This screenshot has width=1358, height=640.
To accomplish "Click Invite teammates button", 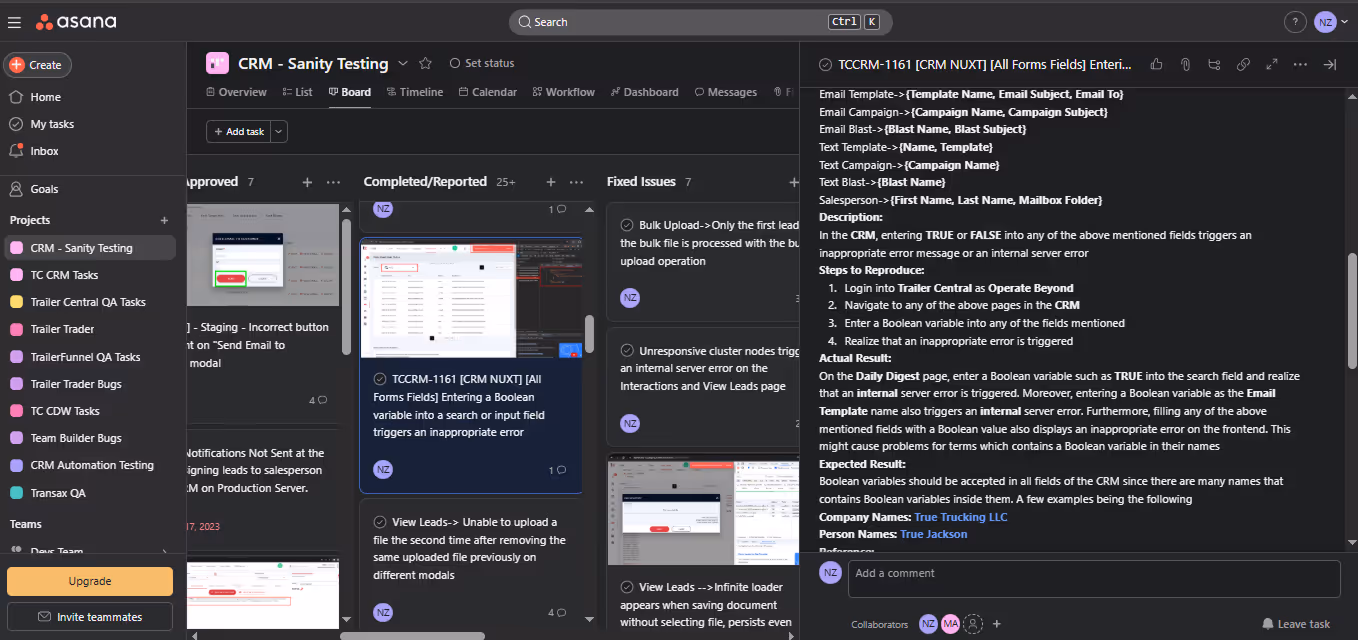I will click(90, 617).
